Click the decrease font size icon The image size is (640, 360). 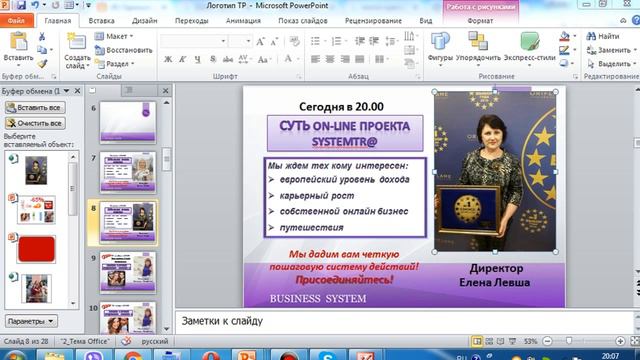(x=274, y=41)
